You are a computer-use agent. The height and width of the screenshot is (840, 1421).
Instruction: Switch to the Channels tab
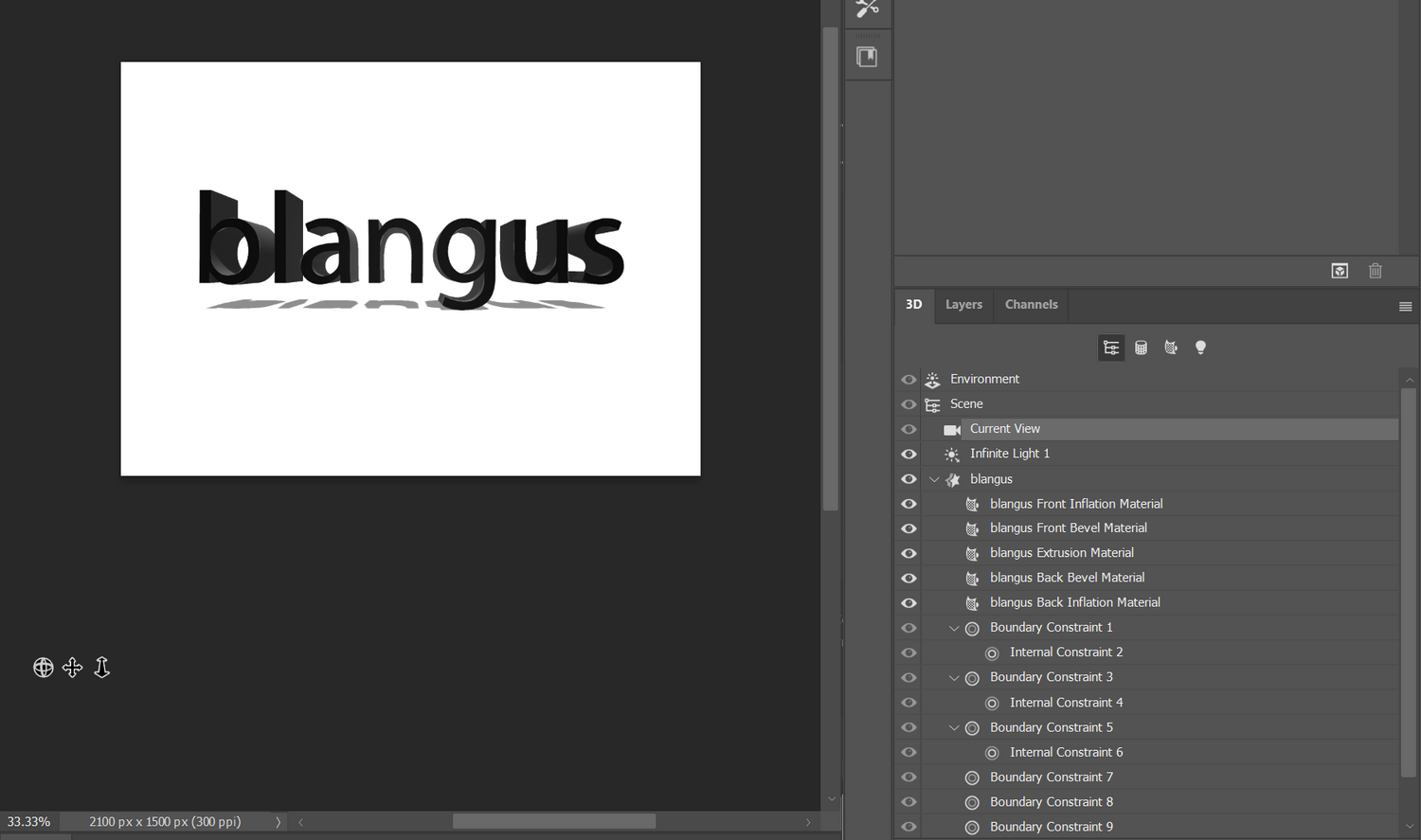pyautogui.click(x=1031, y=305)
